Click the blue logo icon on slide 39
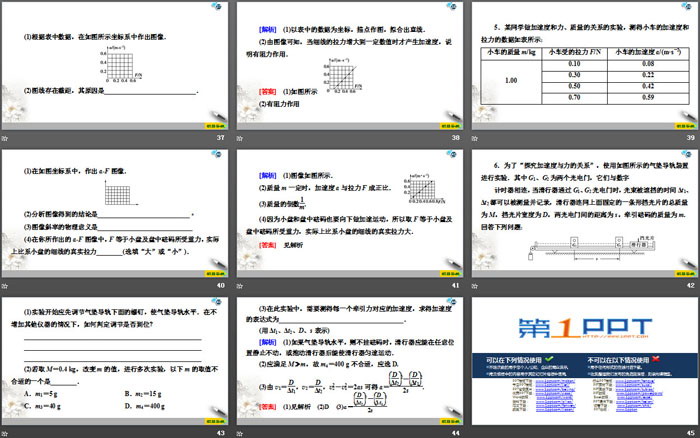The height and width of the screenshot is (438, 700). pos(687,6)
